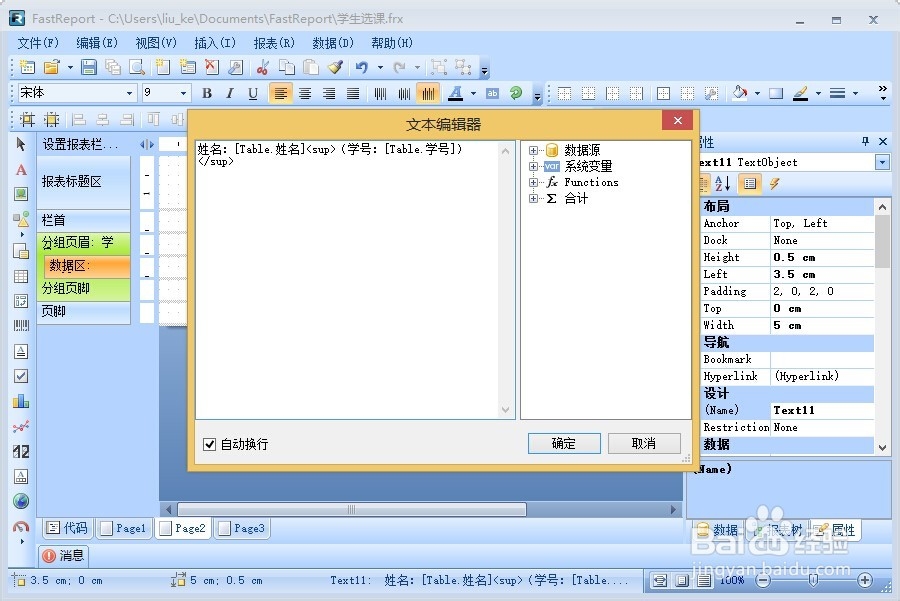
Task: Open the report Preview icon
Action: (x=136, y=68)
